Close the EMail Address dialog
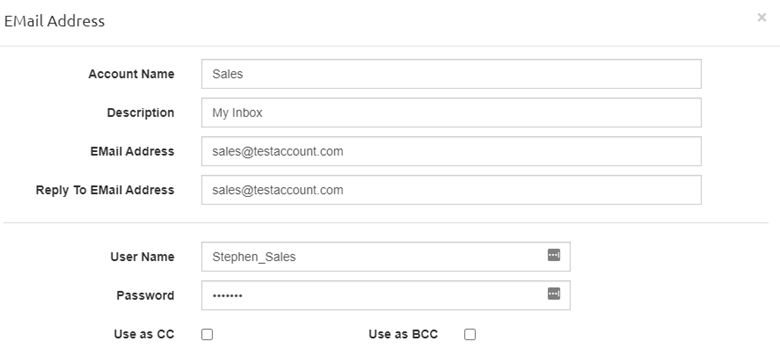780x363 pixels. (762, 18)
